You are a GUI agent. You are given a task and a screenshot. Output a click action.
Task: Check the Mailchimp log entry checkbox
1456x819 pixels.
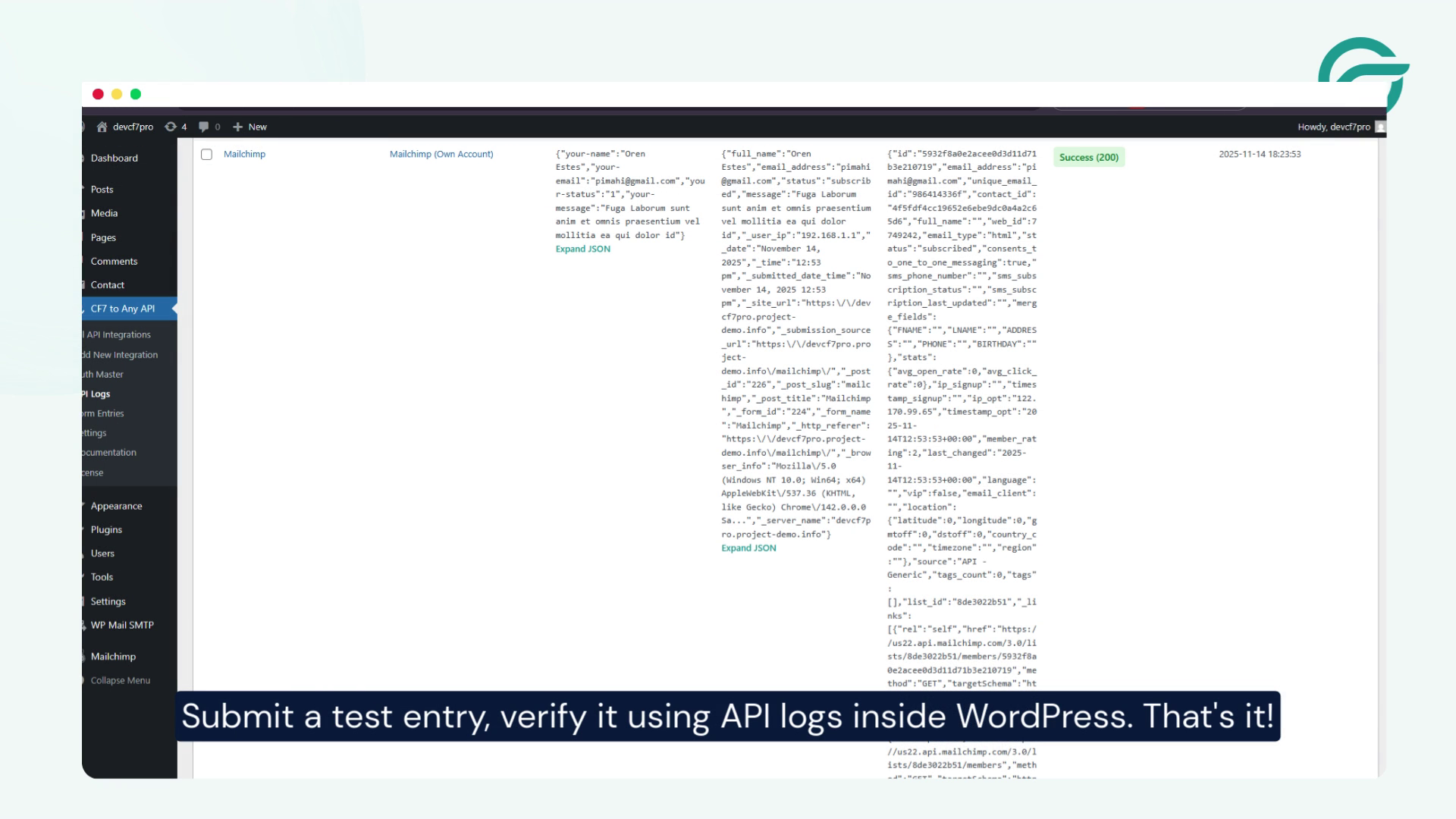207,154
